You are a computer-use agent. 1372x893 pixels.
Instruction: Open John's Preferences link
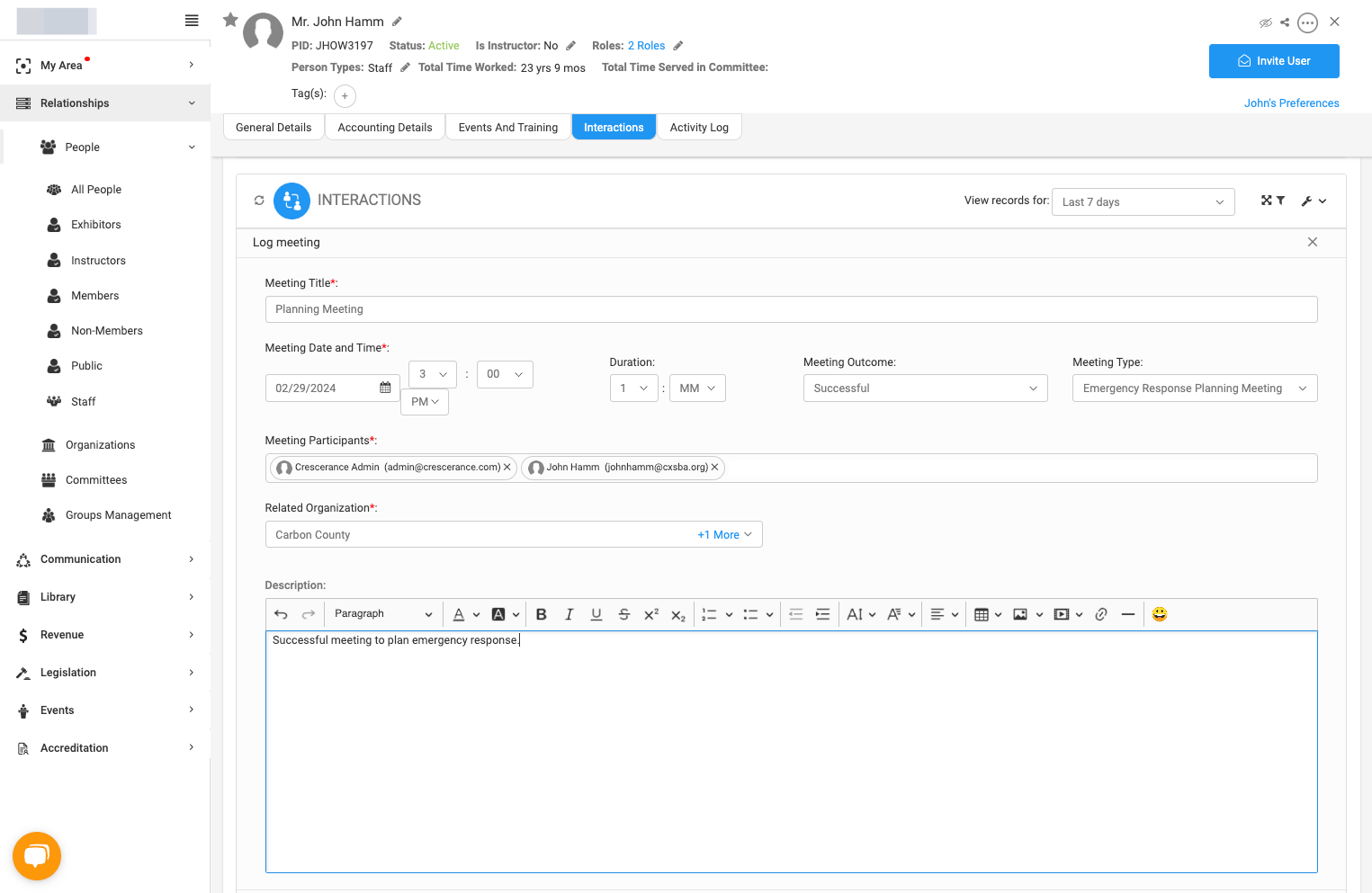[1291, 103]
